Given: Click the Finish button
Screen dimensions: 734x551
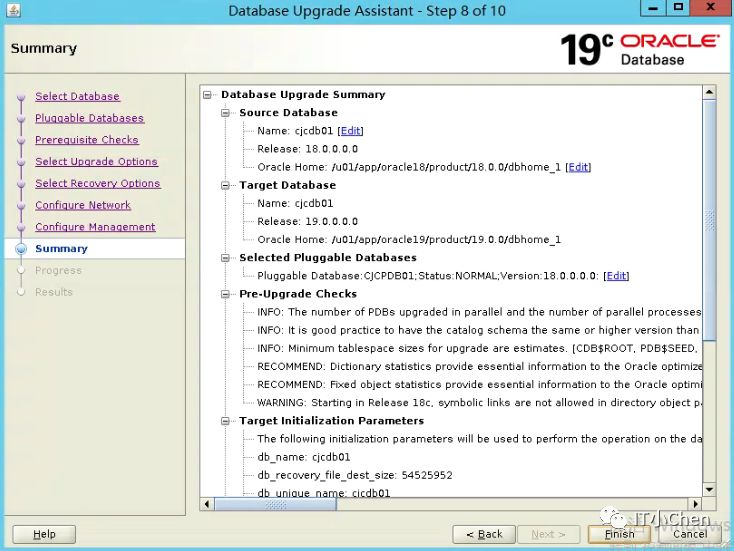Looking at the screenshot, I should pos(619,534).
